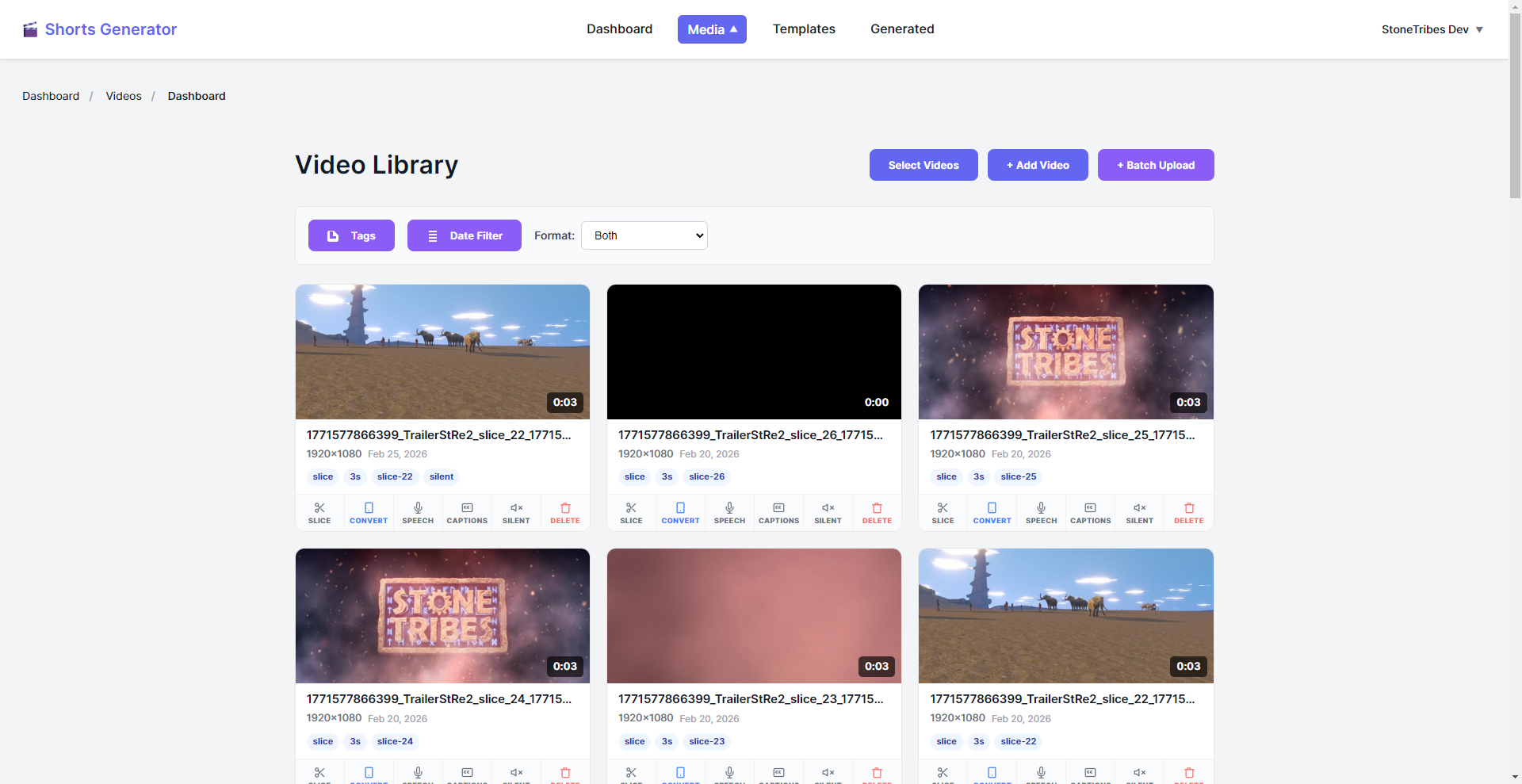Click the Select Videos button

click(x=923, y=165)
